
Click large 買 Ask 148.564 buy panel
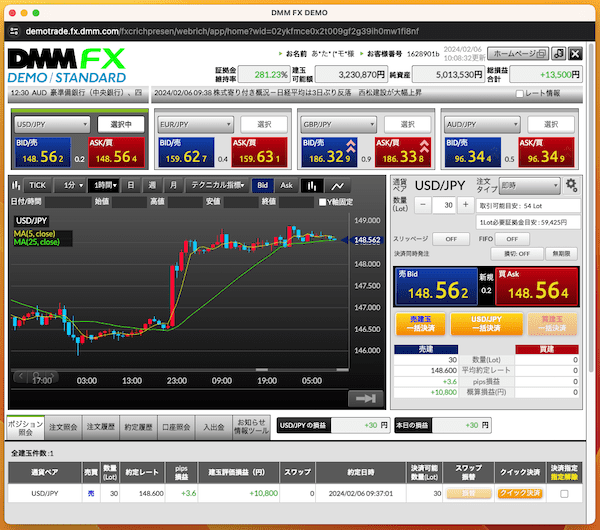(x=536, y=287)
